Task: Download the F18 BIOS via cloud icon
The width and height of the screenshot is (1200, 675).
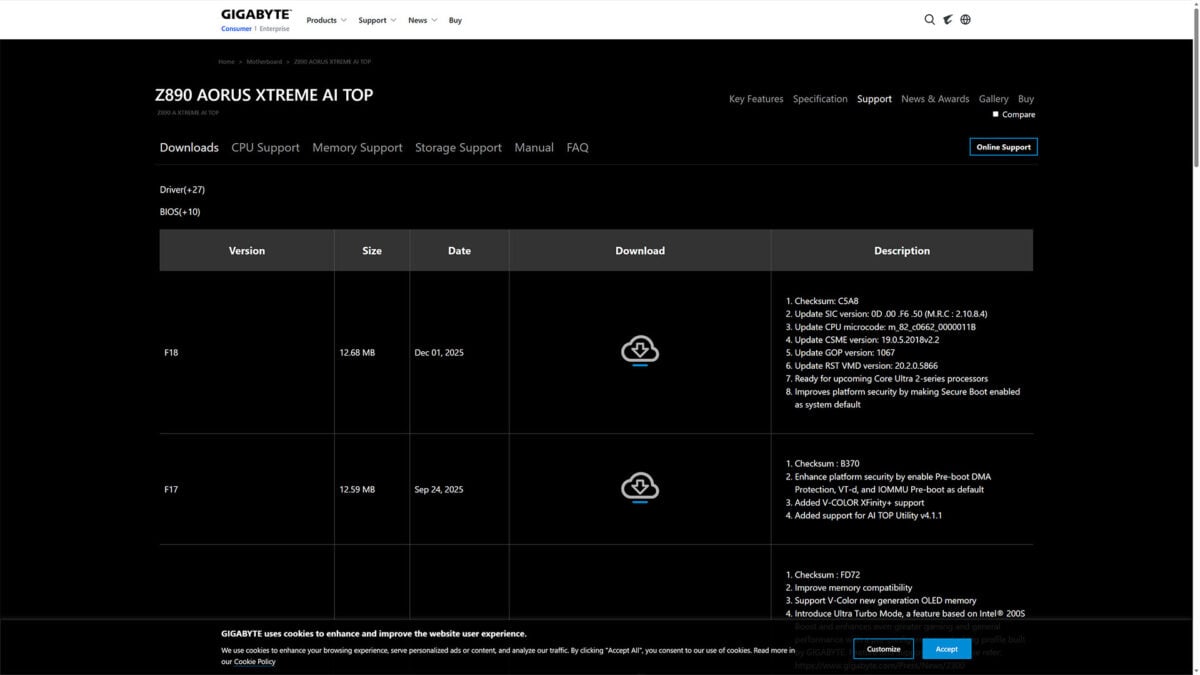Action: click(639, 351)
